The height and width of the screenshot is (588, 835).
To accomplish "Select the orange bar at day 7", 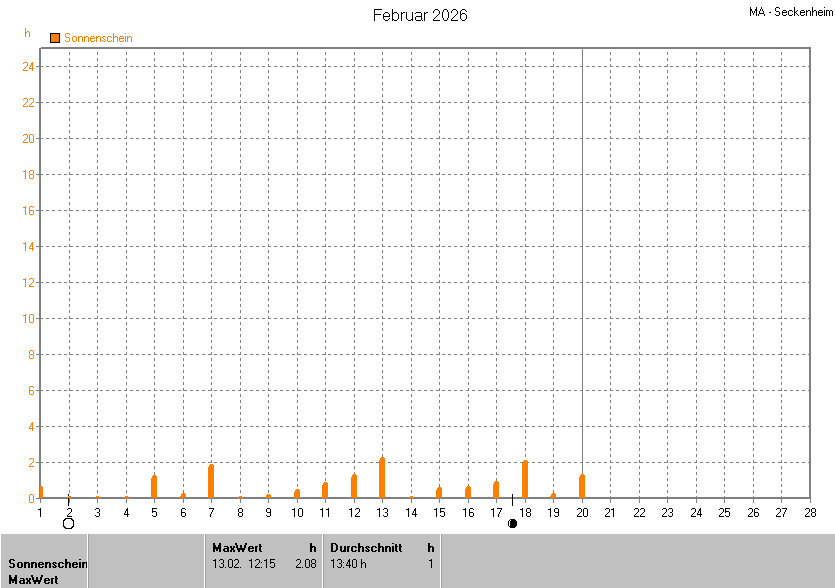I will [211, 482].
